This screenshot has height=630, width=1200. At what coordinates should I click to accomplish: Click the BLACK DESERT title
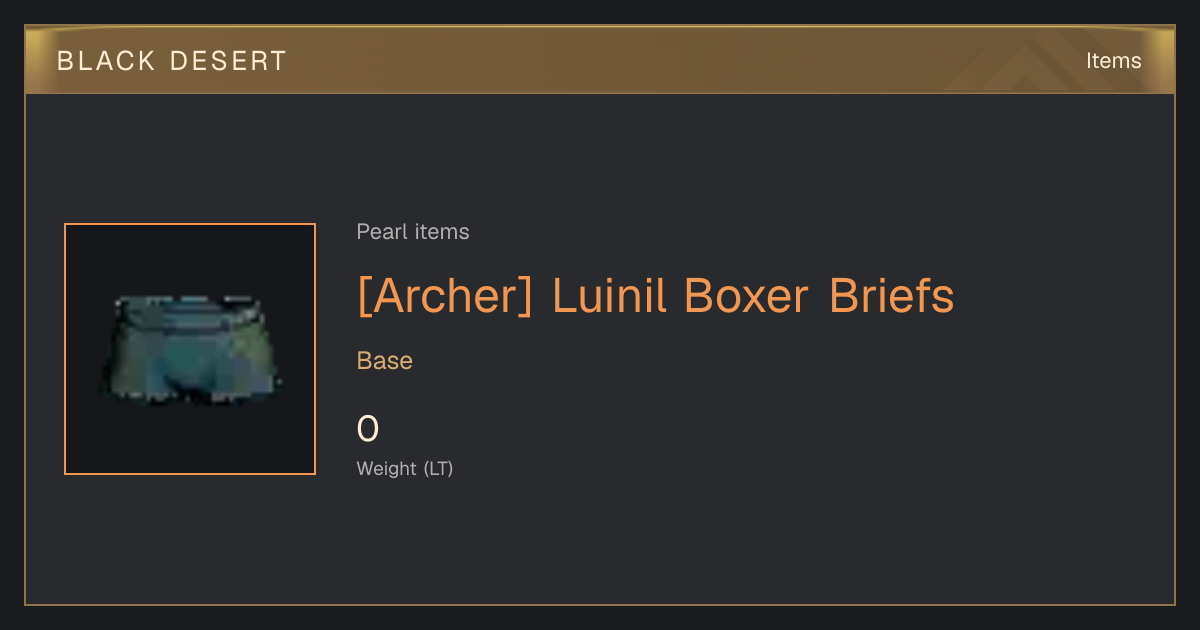point(172,61)
